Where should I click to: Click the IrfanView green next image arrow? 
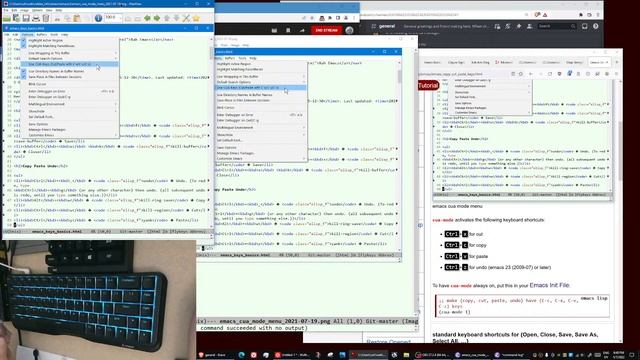click(157, 18)
